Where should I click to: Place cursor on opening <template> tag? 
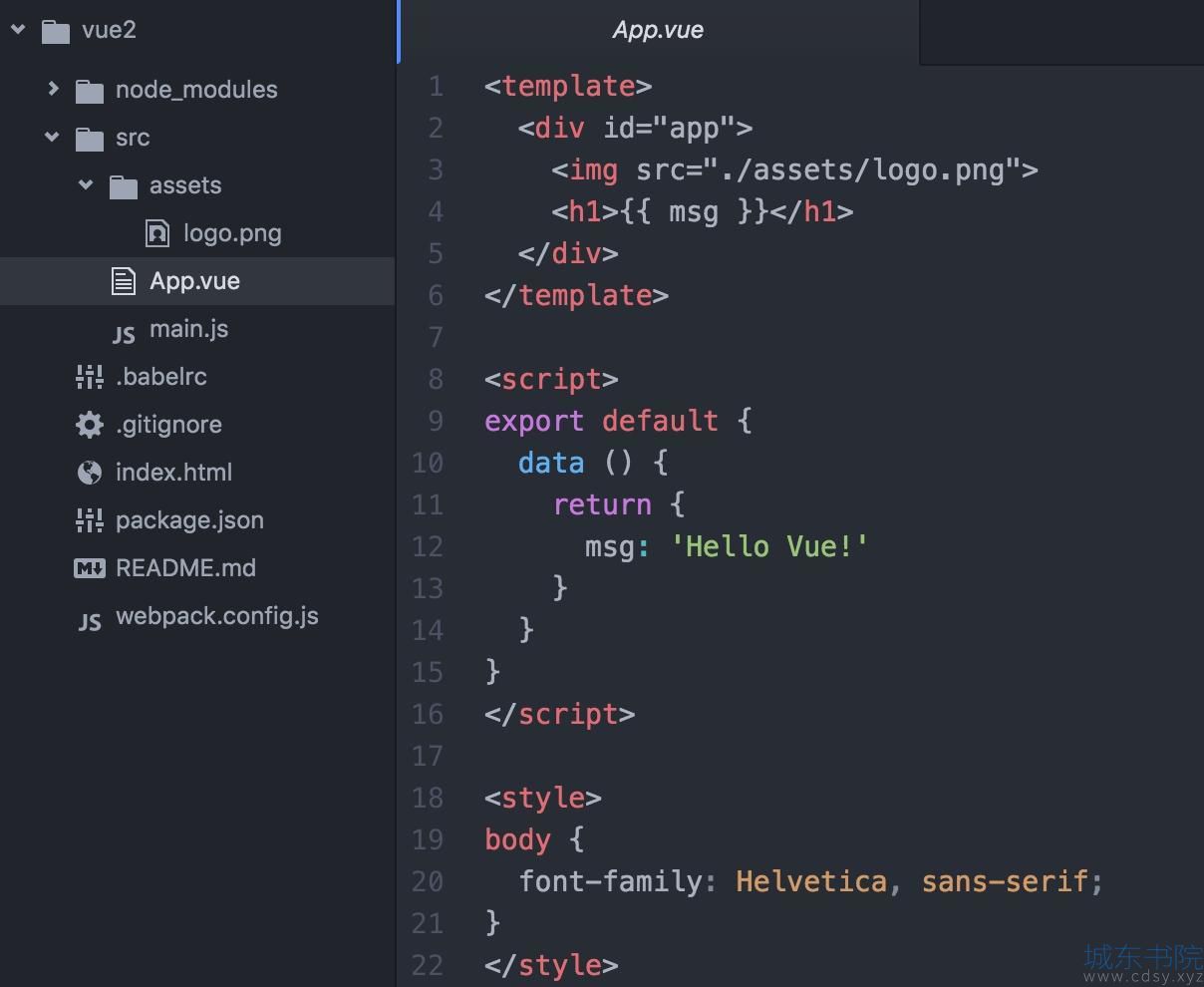[568, 87]
